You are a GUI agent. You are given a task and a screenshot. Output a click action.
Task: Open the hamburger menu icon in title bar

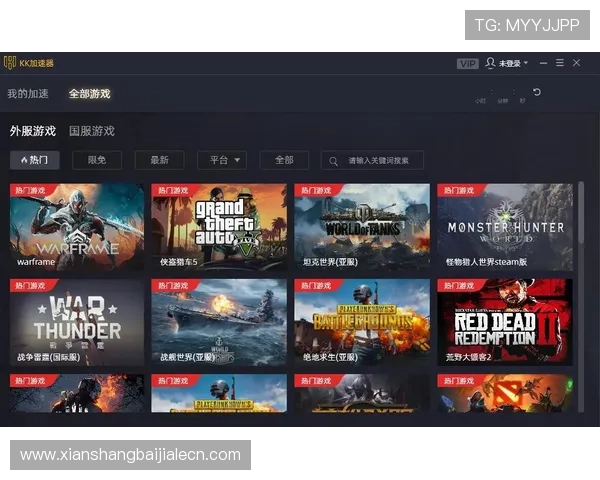point(560,63)
